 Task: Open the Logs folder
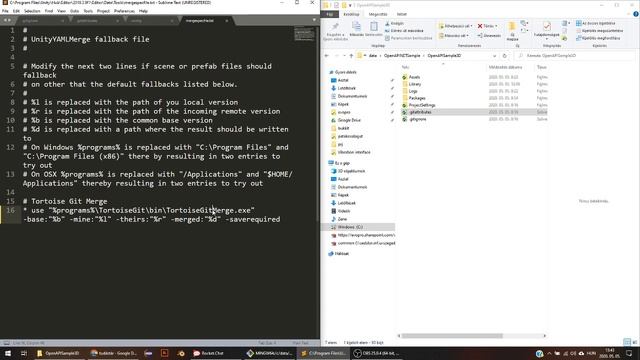point(413,91)
